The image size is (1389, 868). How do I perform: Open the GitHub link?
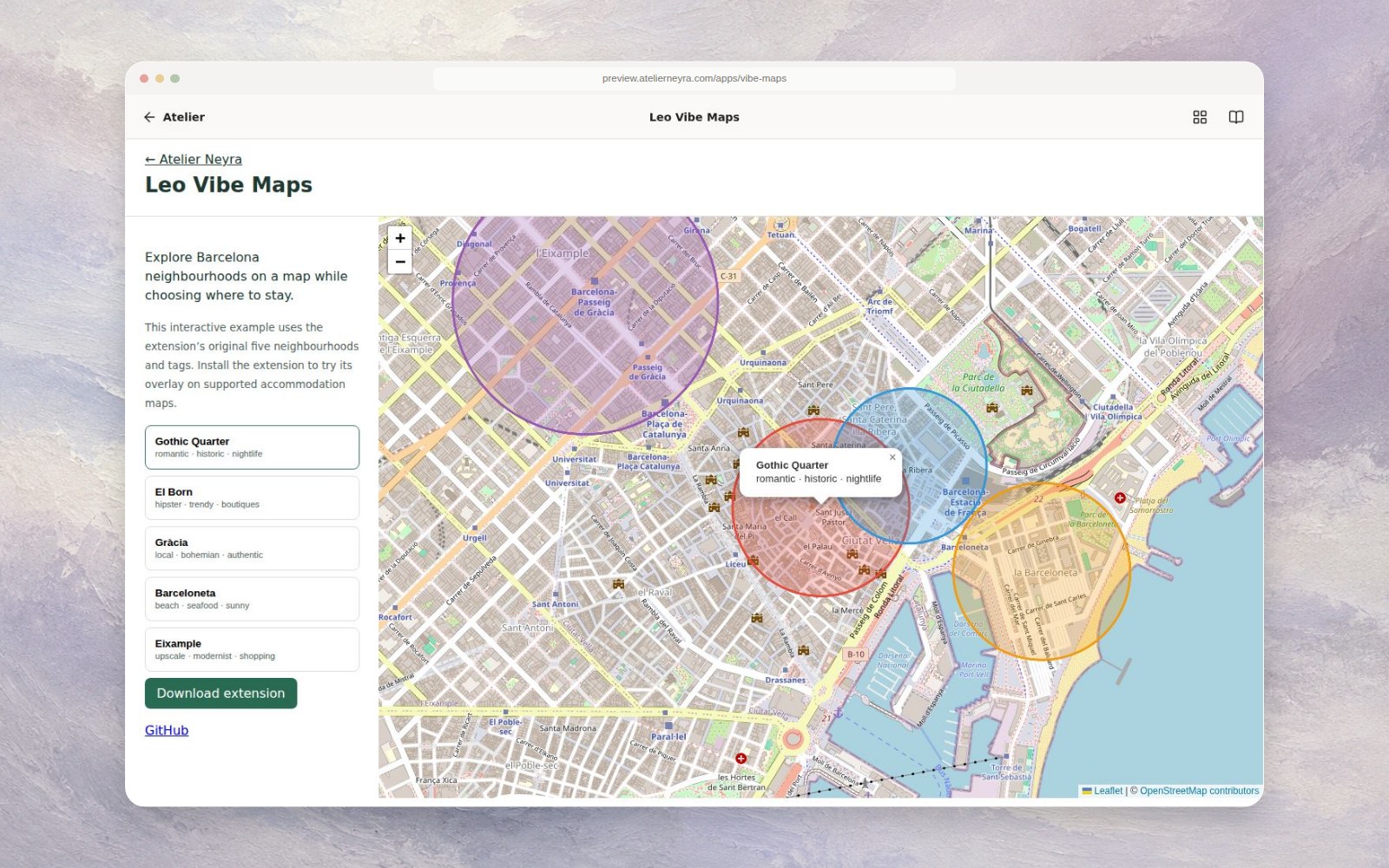tap(167, 730)
